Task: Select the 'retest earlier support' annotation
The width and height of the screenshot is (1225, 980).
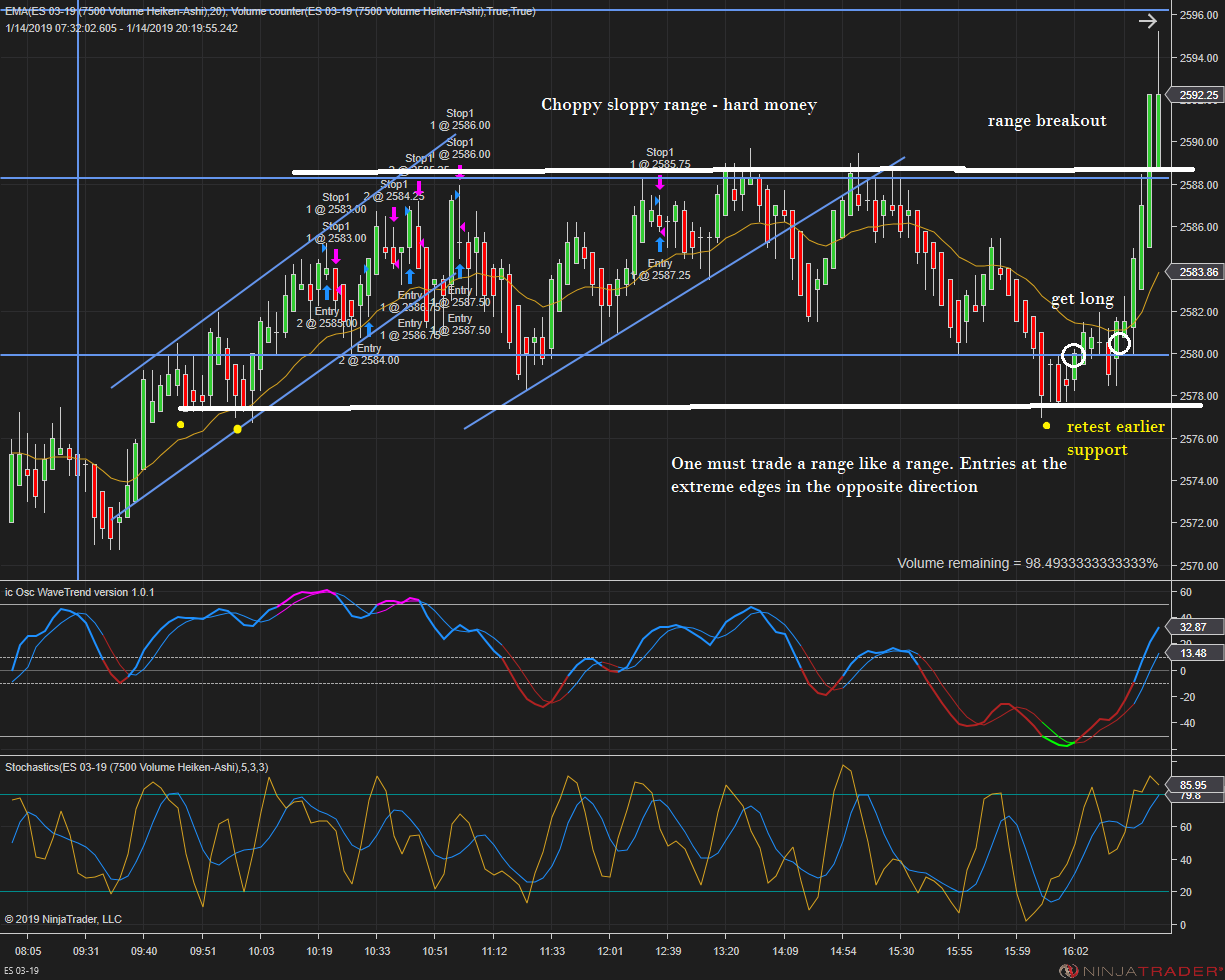Action: coord(1116,438)
